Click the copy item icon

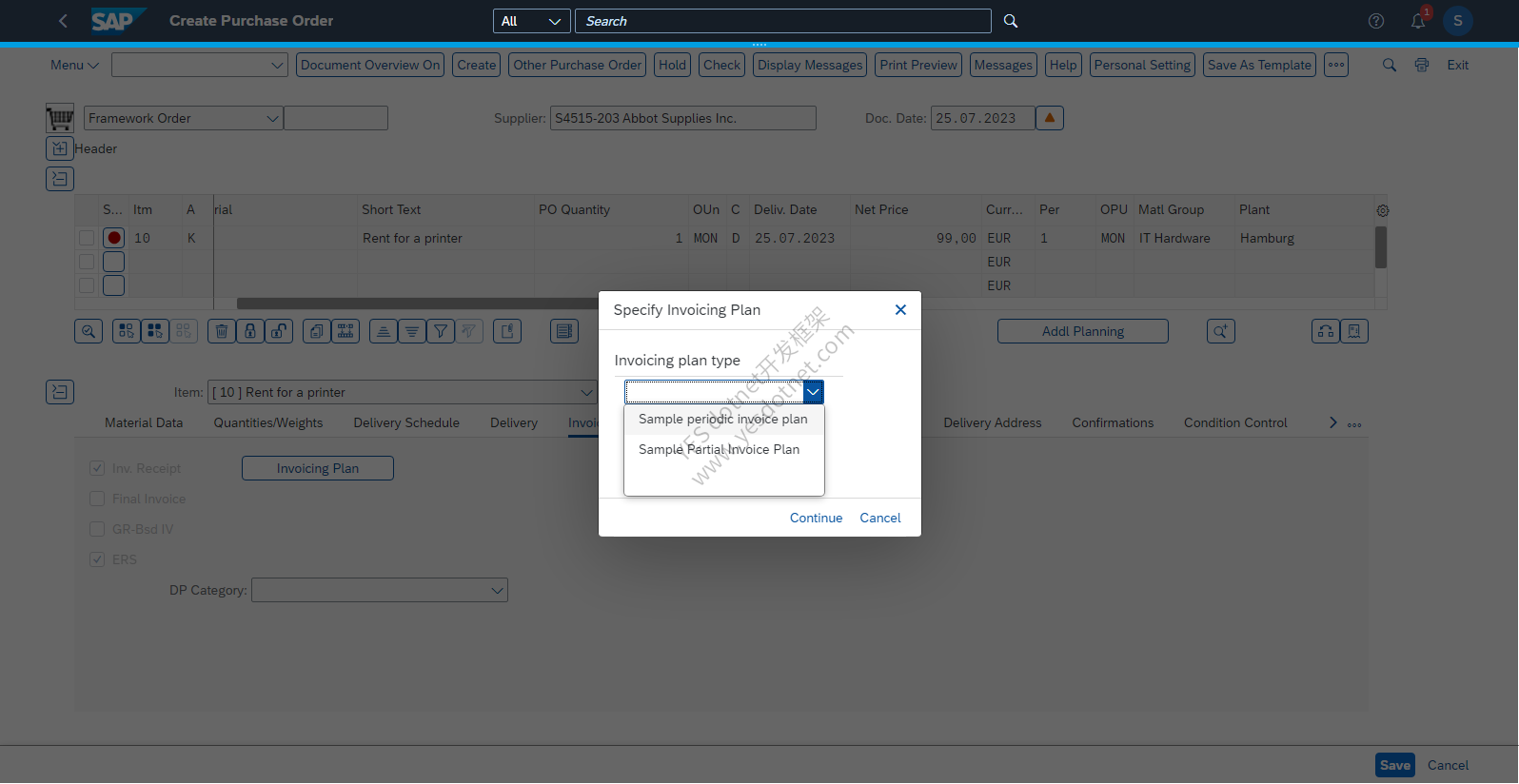coord(317,331)
